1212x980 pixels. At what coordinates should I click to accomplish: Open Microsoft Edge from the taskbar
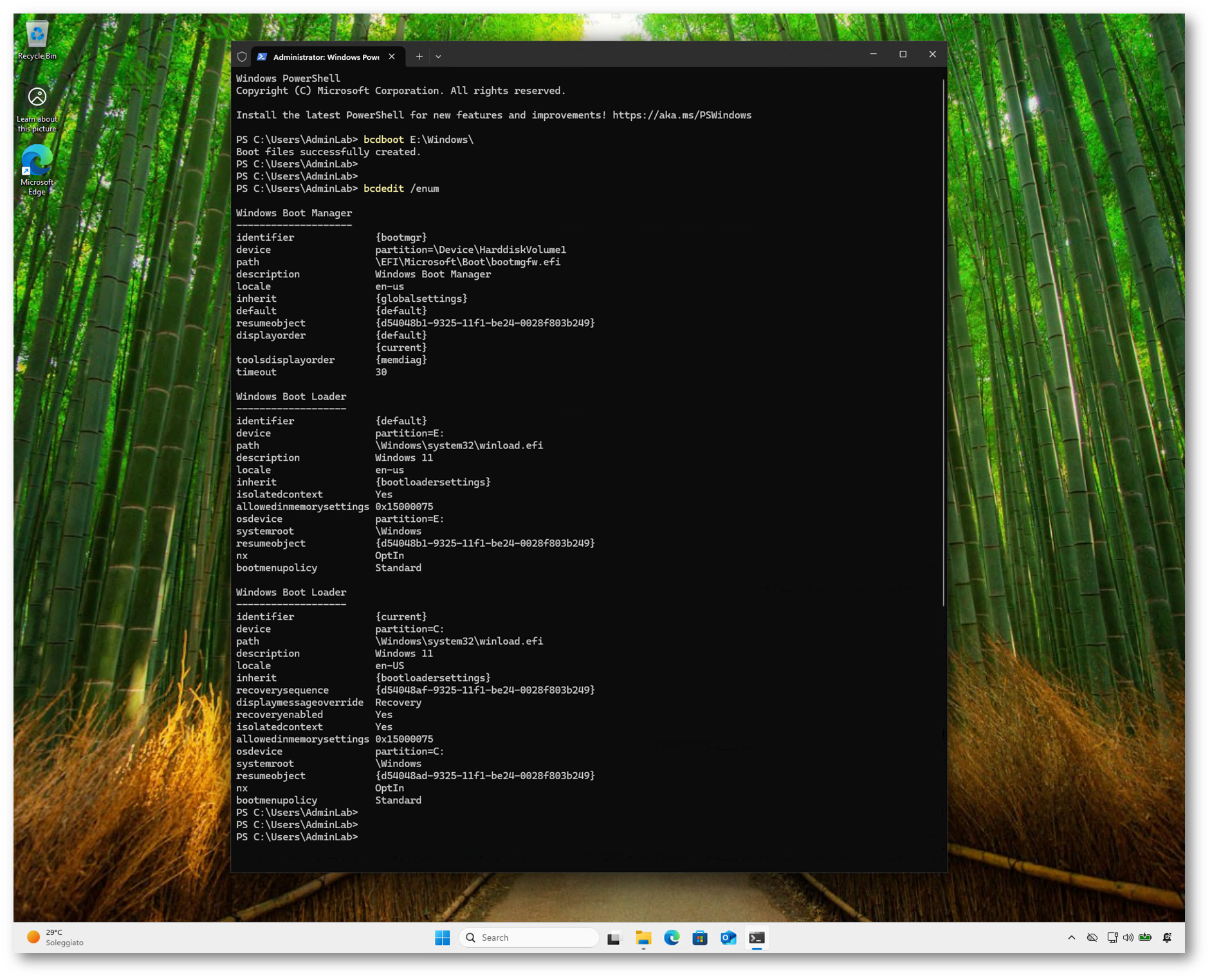[x=672, y=938]
